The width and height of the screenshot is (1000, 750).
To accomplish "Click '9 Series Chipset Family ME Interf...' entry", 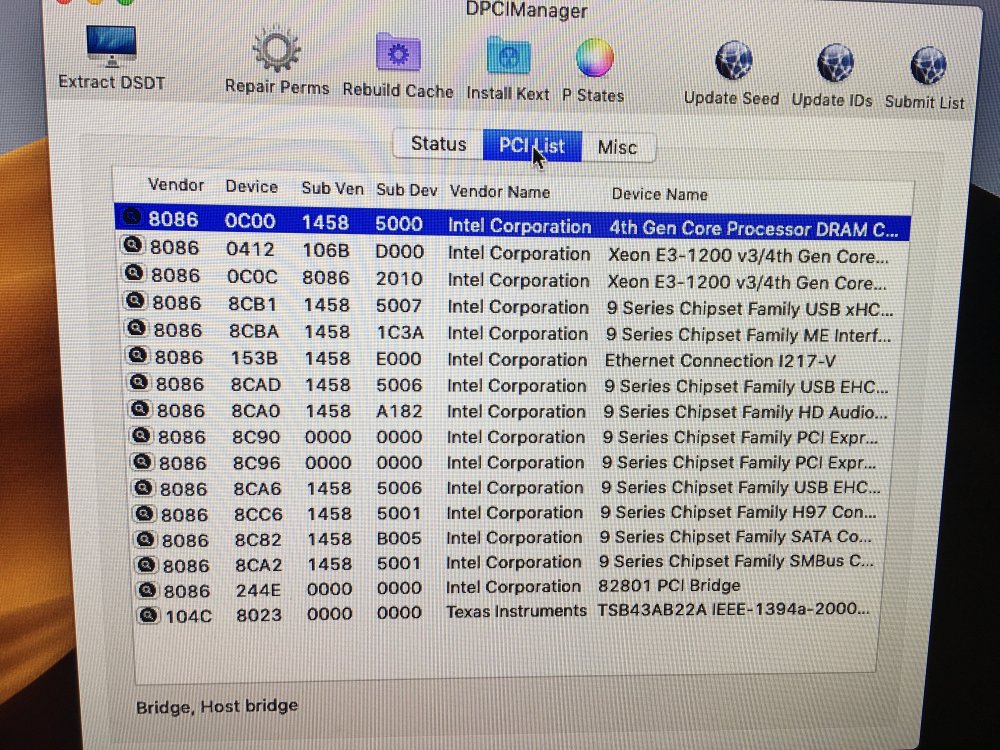I will (748, 335).
